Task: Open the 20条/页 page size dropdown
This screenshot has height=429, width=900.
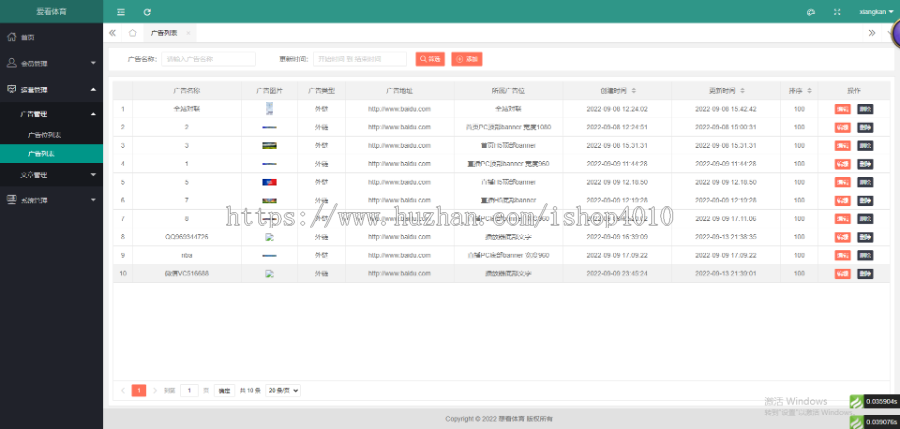Action: click(283, 391)
